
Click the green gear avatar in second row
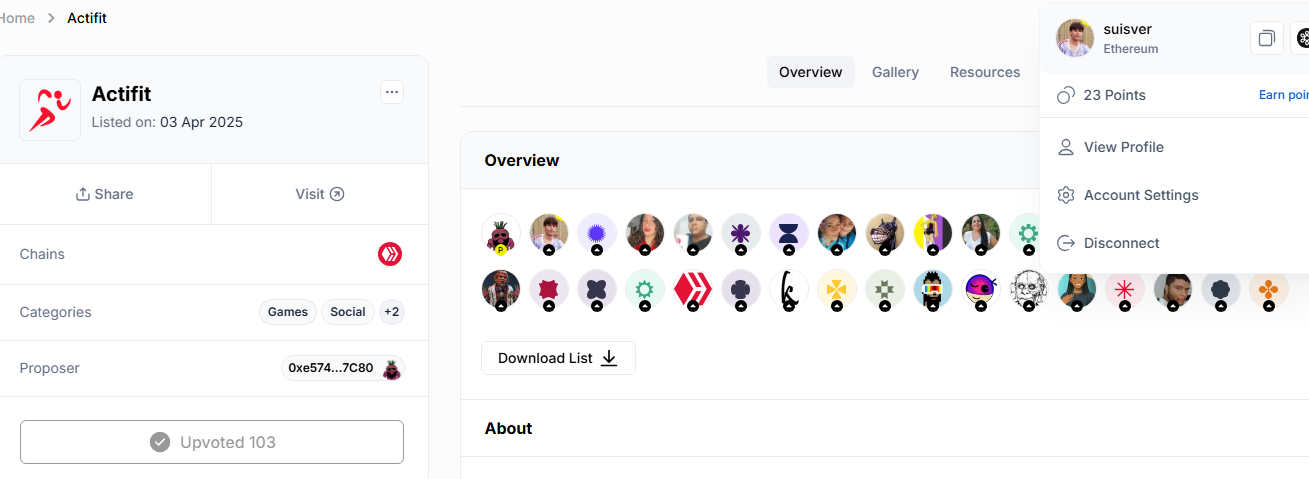pyautogui.click(x=645, y=289)
